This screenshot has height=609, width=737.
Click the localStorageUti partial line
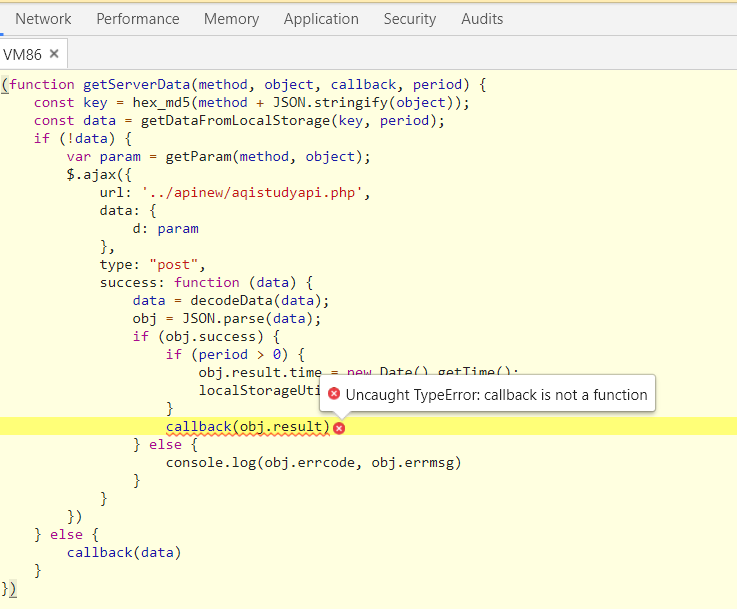point(259,390)
